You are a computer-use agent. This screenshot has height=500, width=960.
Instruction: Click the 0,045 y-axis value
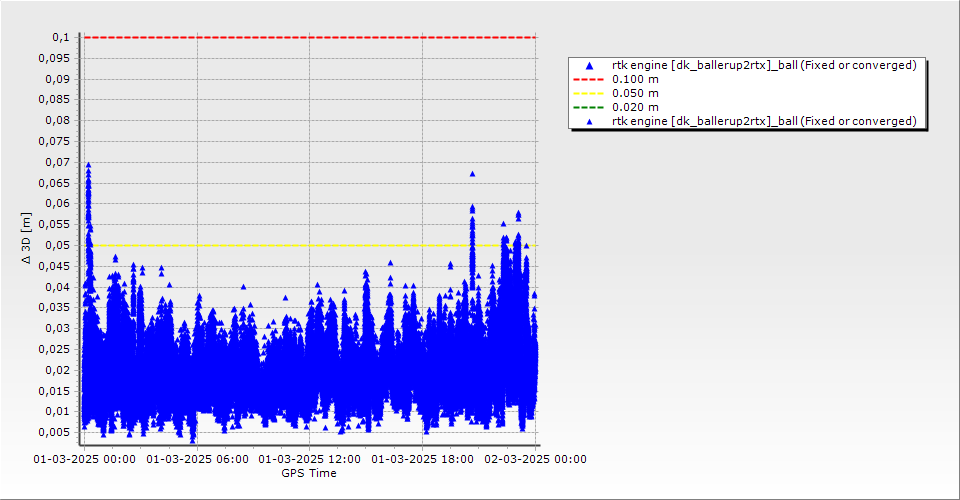pyautogui.click(x=54, y=266)
